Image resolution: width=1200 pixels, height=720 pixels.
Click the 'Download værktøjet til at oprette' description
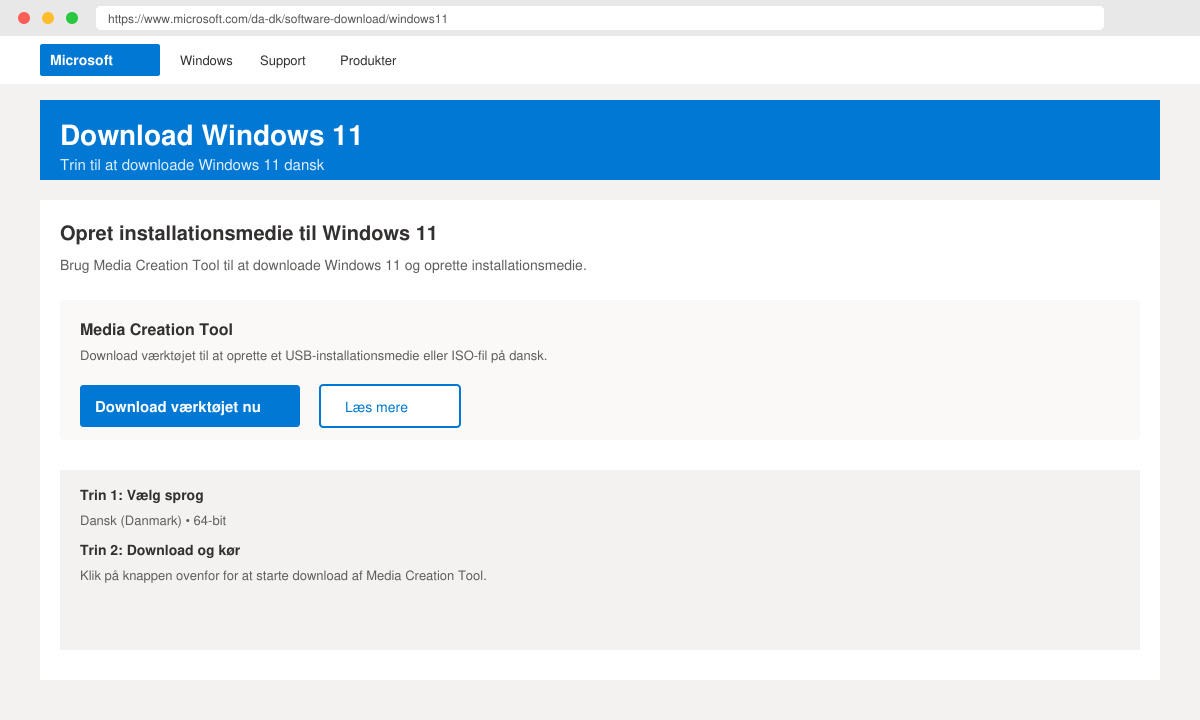point(314,355)
